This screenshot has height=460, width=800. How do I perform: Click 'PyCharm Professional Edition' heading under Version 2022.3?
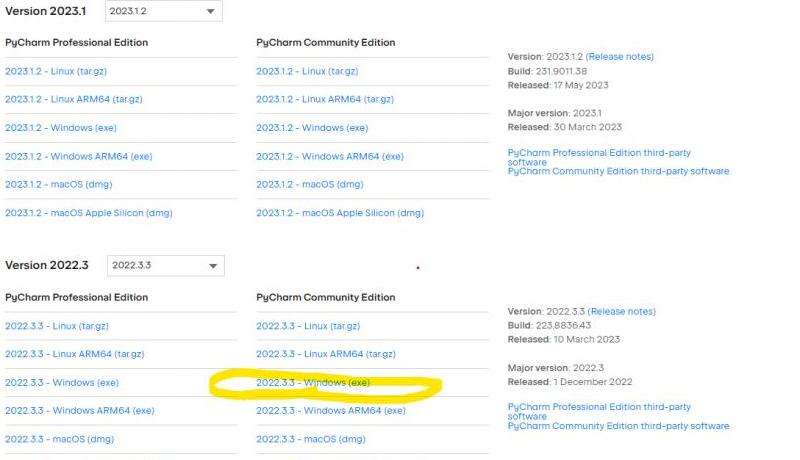77,297
